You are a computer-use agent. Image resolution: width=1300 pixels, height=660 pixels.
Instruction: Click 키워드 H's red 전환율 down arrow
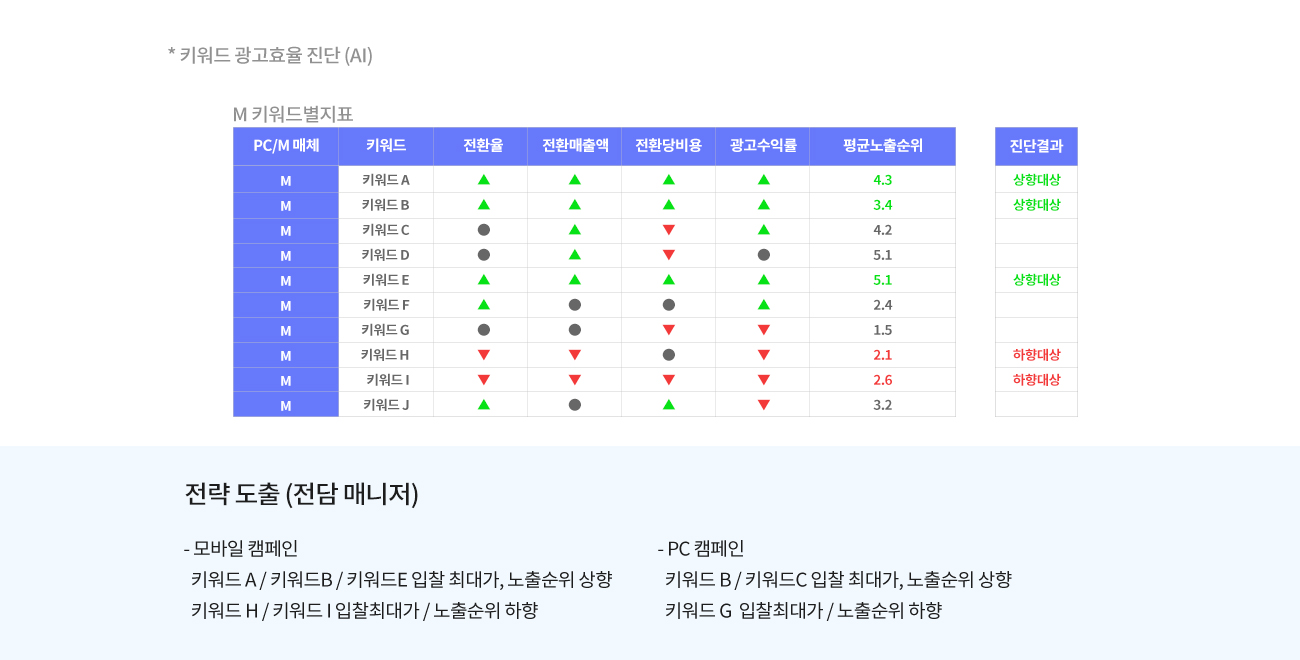[484, 355]
